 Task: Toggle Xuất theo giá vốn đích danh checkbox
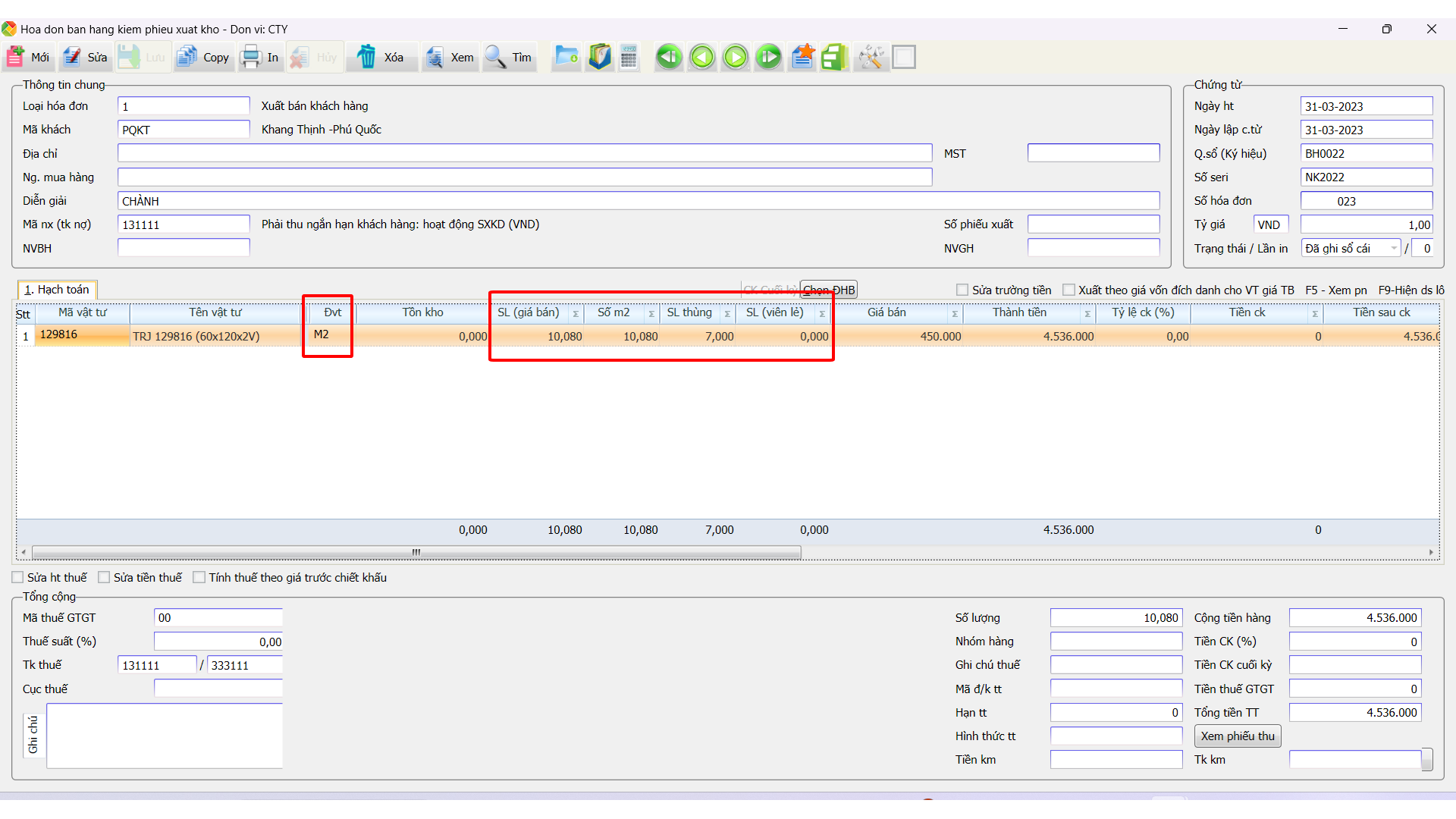(x=1068, y=290)
